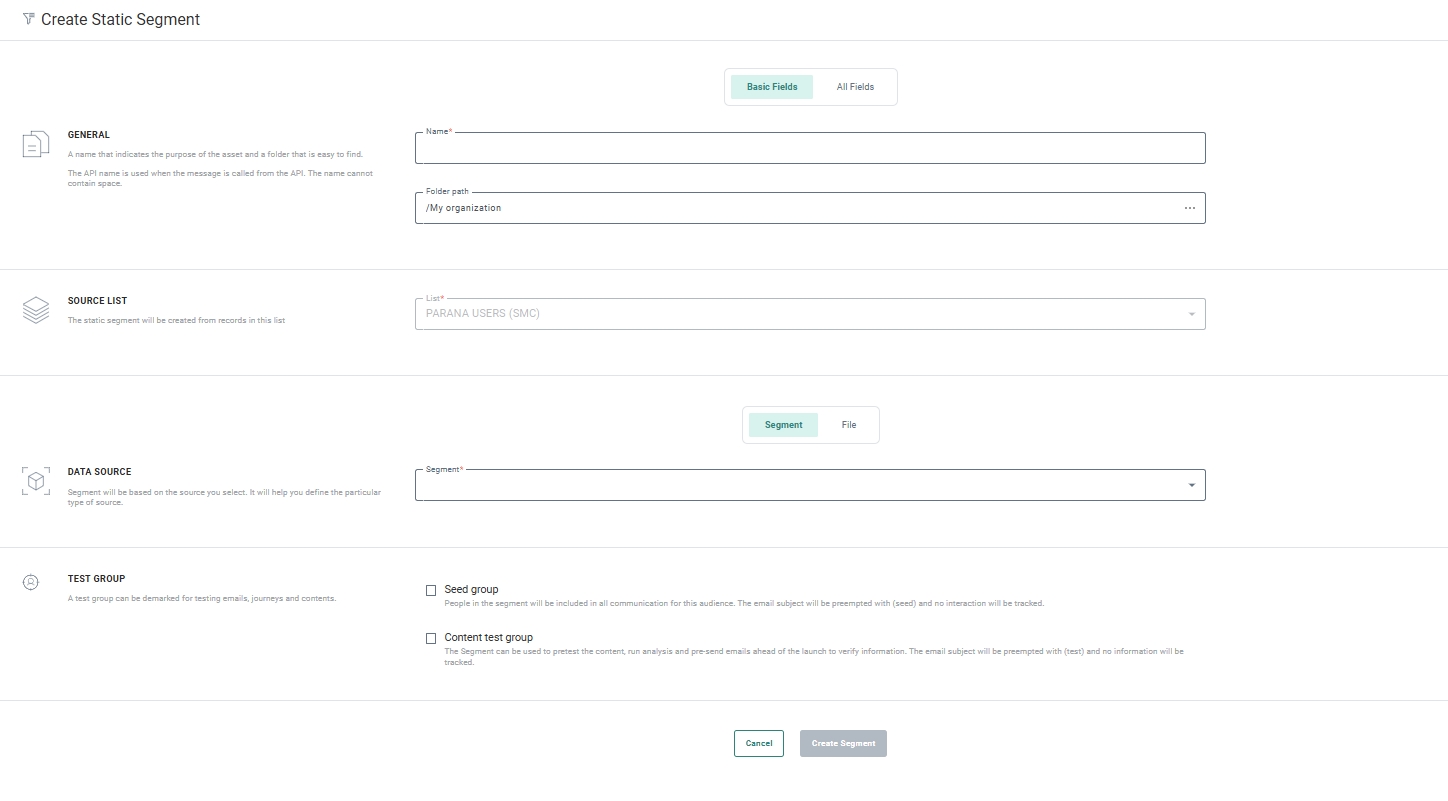Enable the Seed group checkbox
Screen dimensions: 1448x801
431,590
